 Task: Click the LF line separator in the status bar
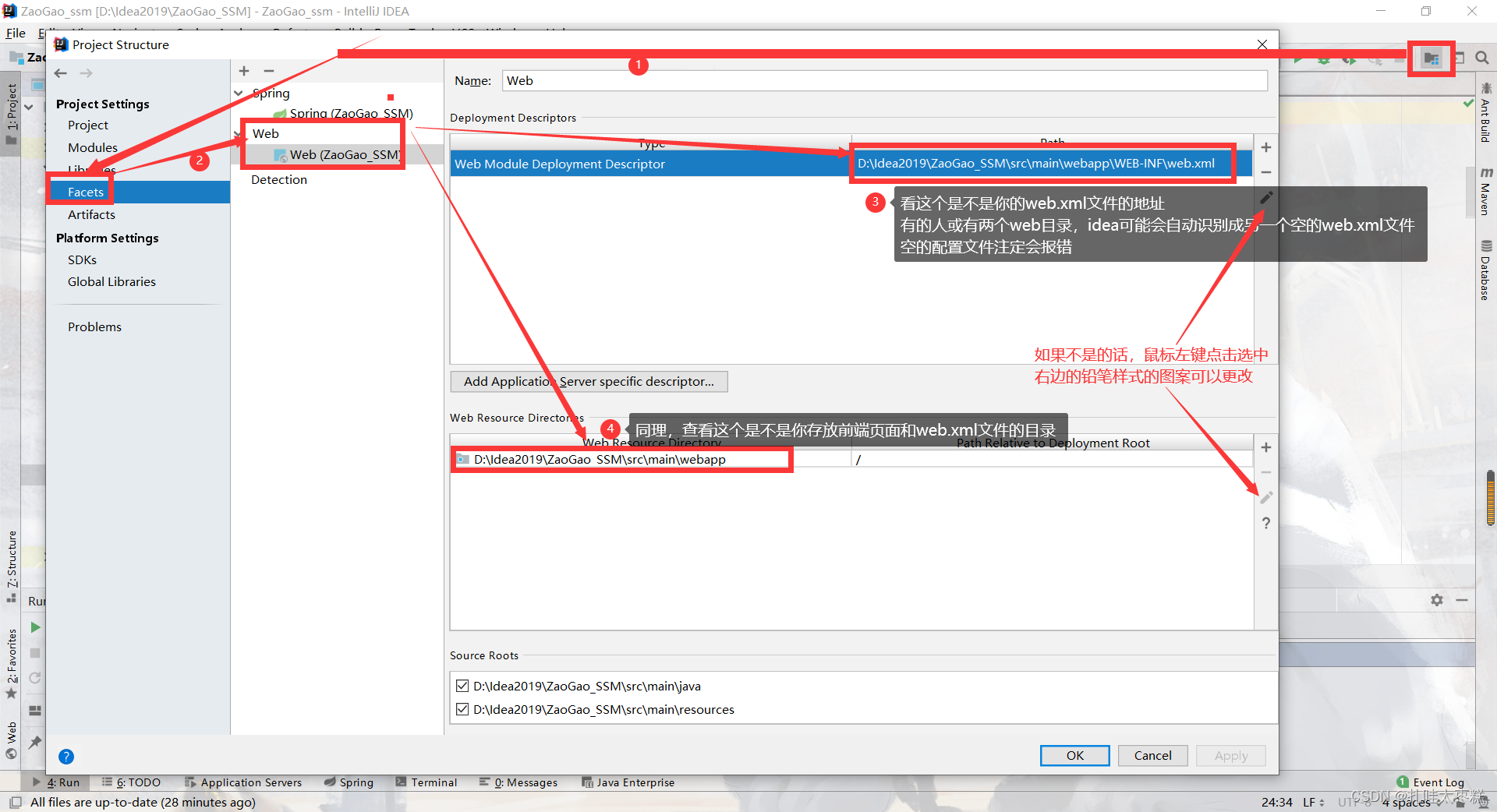pos(1314,802)
